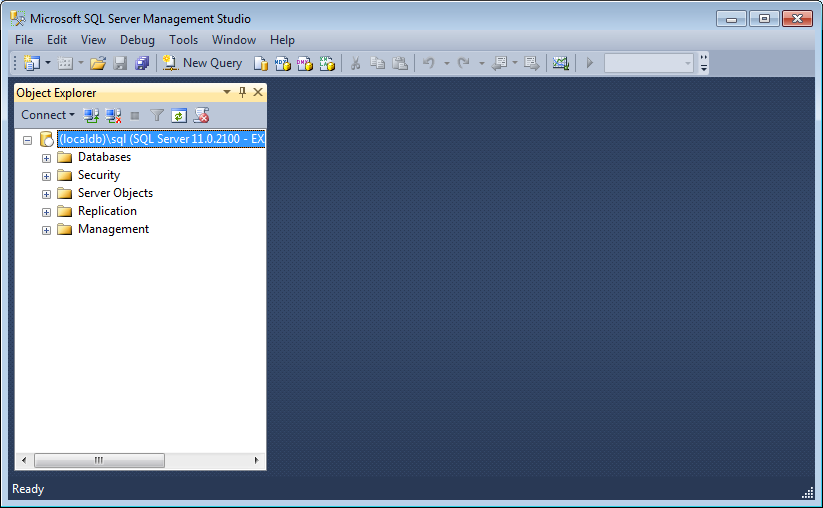Viewport: 823px width, 508px height.
Task: Click the New Project toolbar icon
Action: tap(31, 63)
